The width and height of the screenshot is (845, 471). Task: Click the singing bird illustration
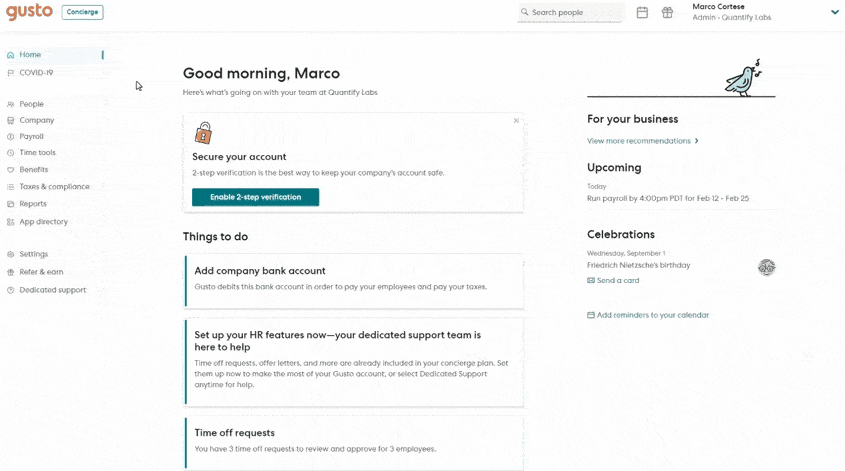pos(744,79)
